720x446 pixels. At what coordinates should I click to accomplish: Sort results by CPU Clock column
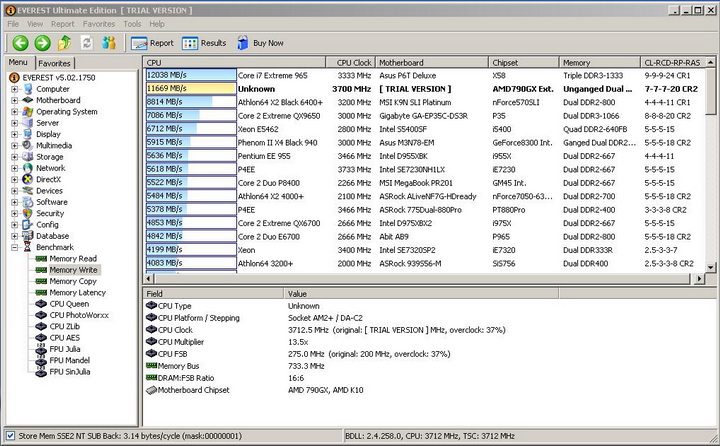tap(354, 62)
